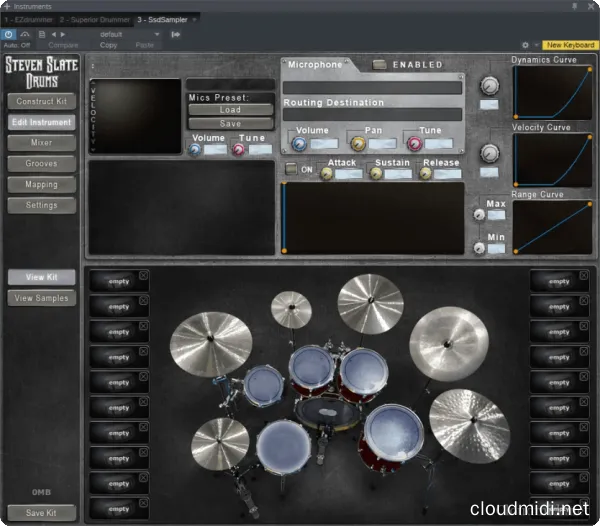The image size is (600, 526).
Task: Click the Min value field
Action: point(496,249)
